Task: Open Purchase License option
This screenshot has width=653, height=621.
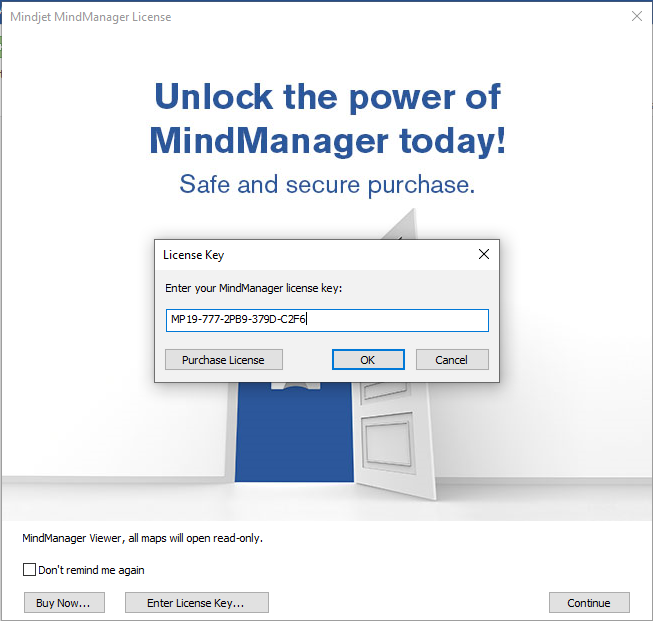Action: (224, 359)
